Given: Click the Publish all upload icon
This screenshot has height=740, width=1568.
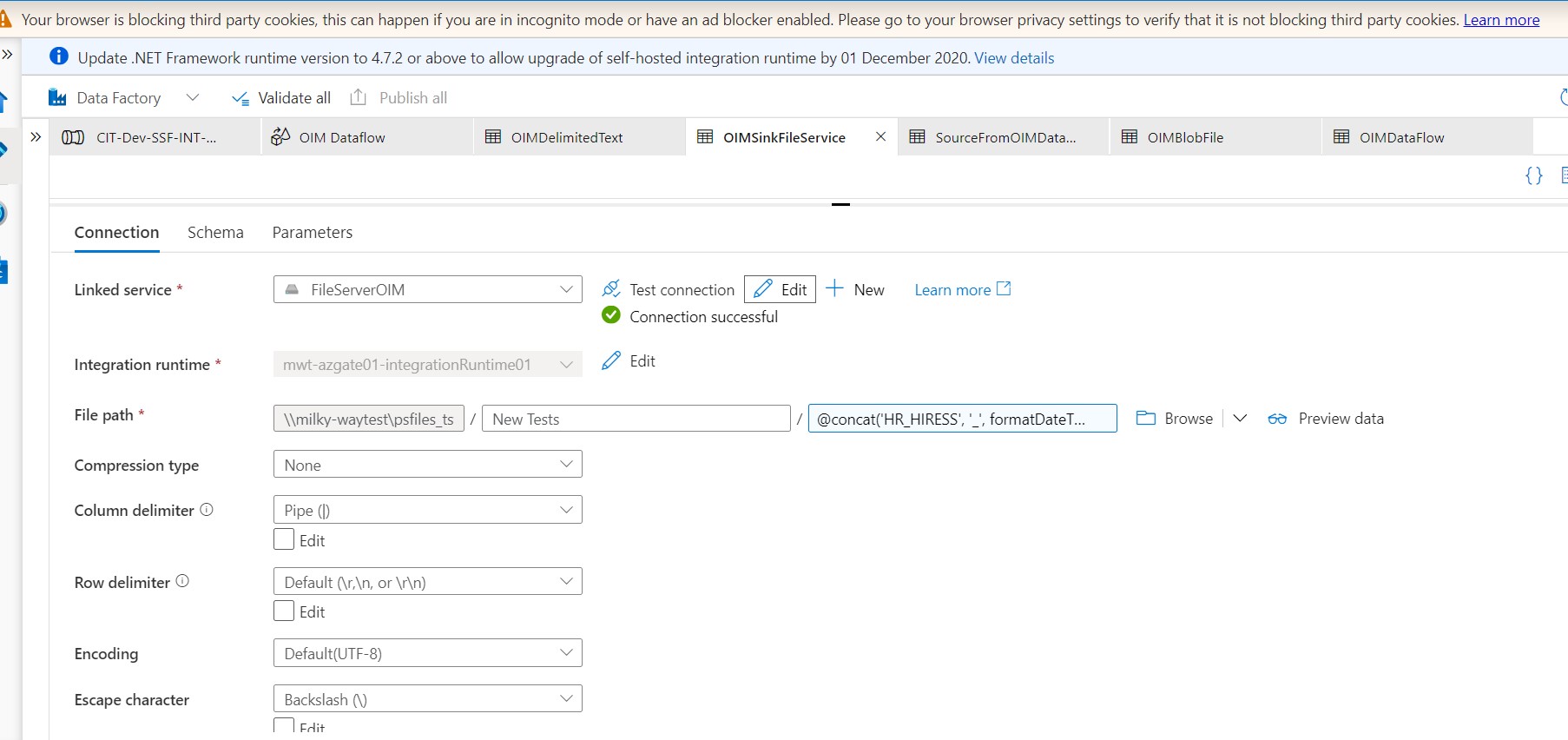Looking at the screenshot, I should pos(358,97).
